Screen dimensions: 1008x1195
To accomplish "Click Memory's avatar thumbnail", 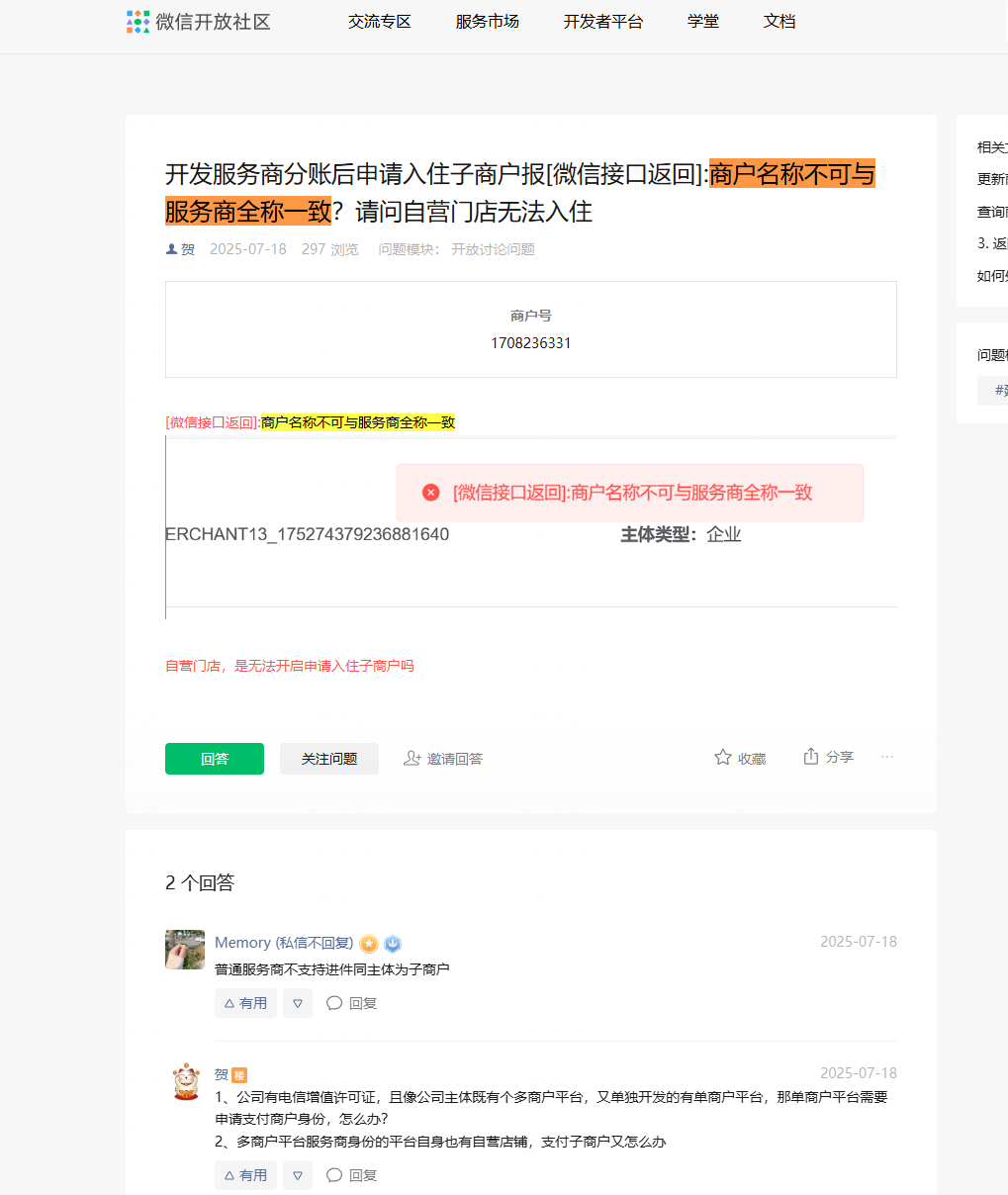I will click(185, 950).
